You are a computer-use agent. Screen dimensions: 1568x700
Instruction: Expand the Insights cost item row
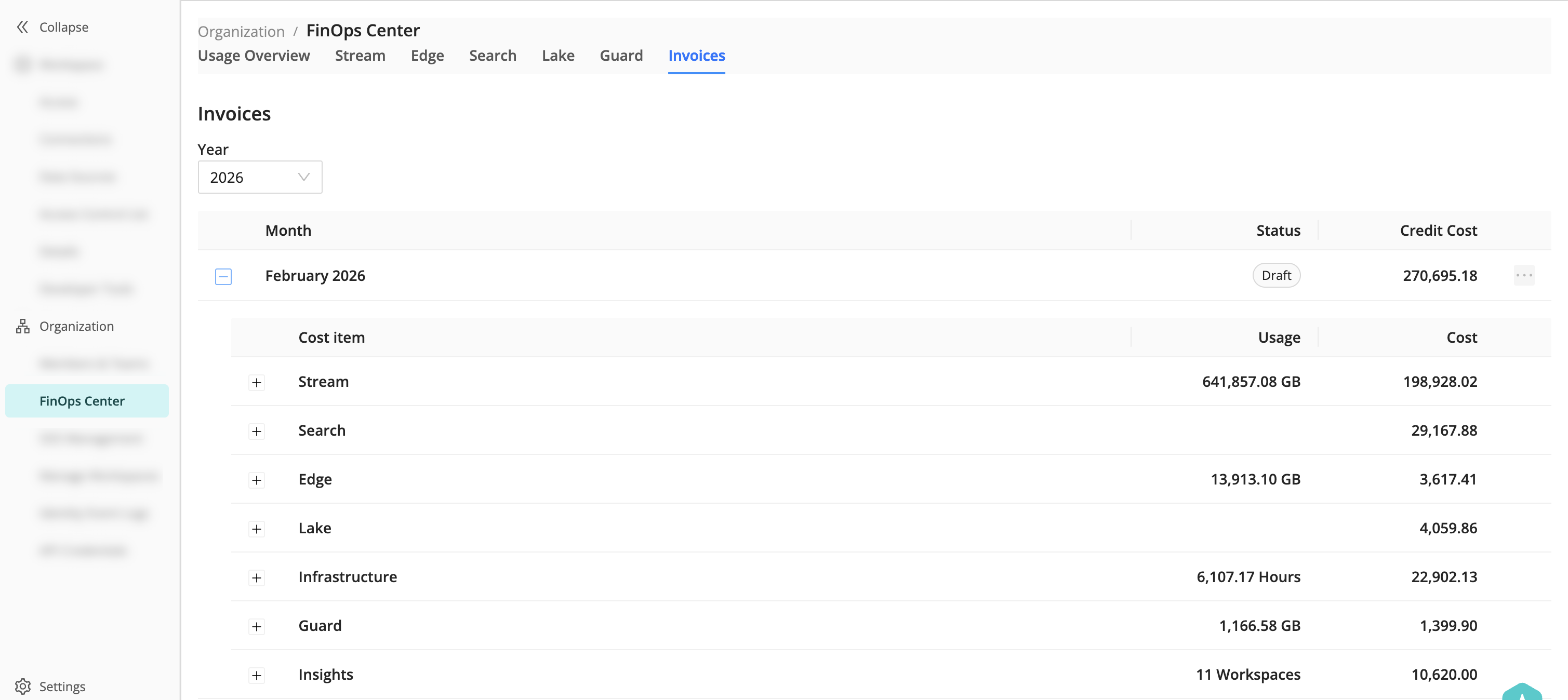[257, 675]
